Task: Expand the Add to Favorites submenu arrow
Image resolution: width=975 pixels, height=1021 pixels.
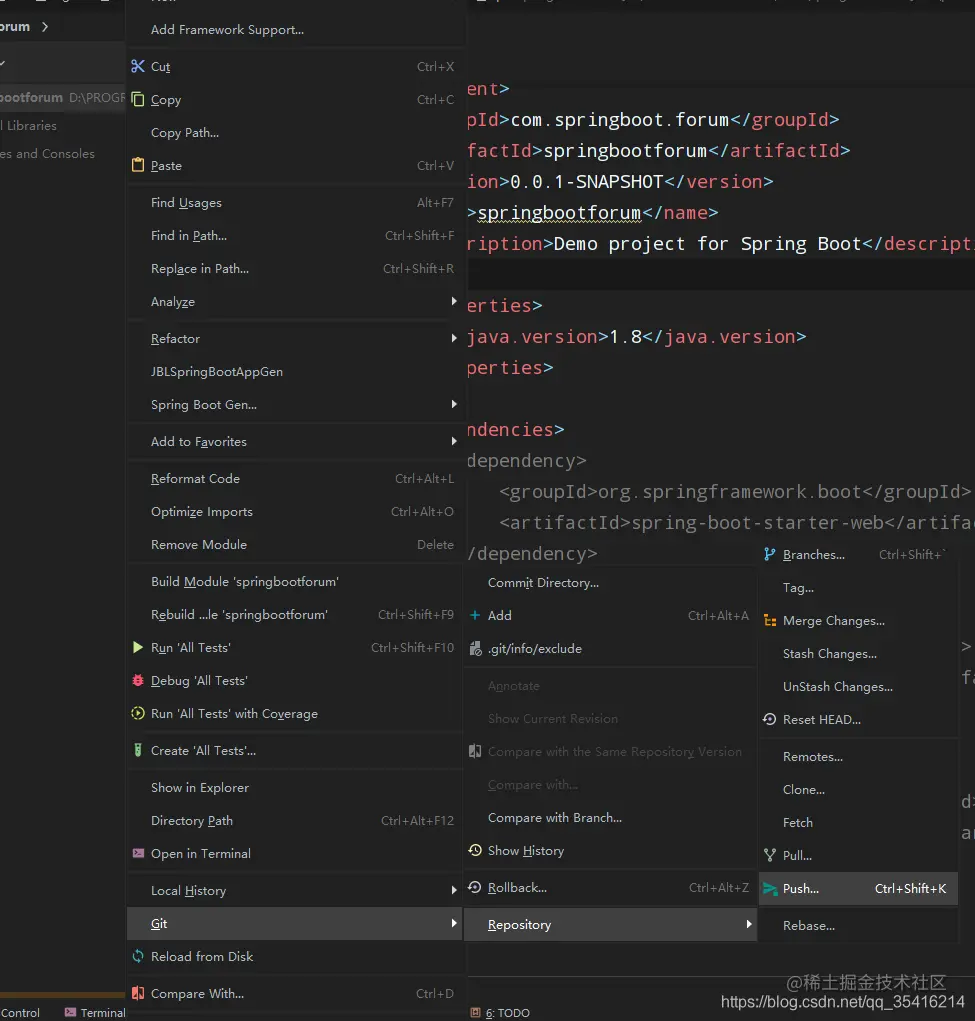Action: tap(453, 441)
